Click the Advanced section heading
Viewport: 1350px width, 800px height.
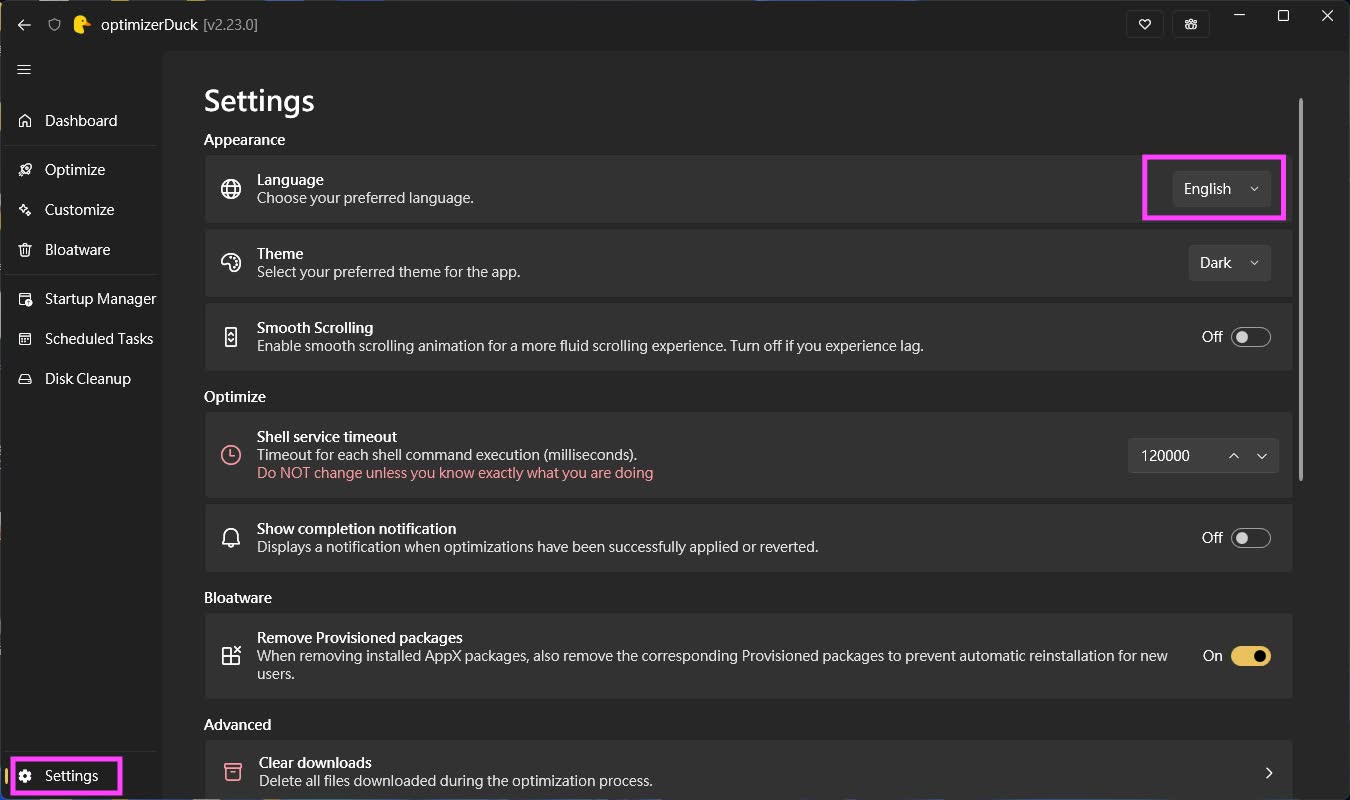point(237,725)
